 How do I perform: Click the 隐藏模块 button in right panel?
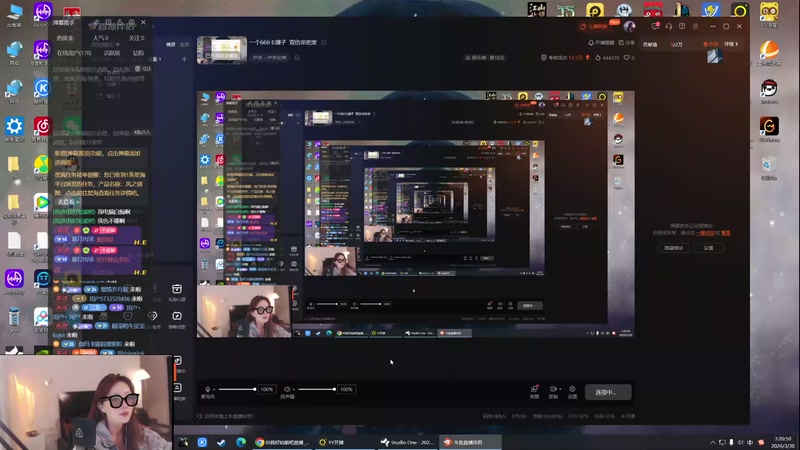673,248
